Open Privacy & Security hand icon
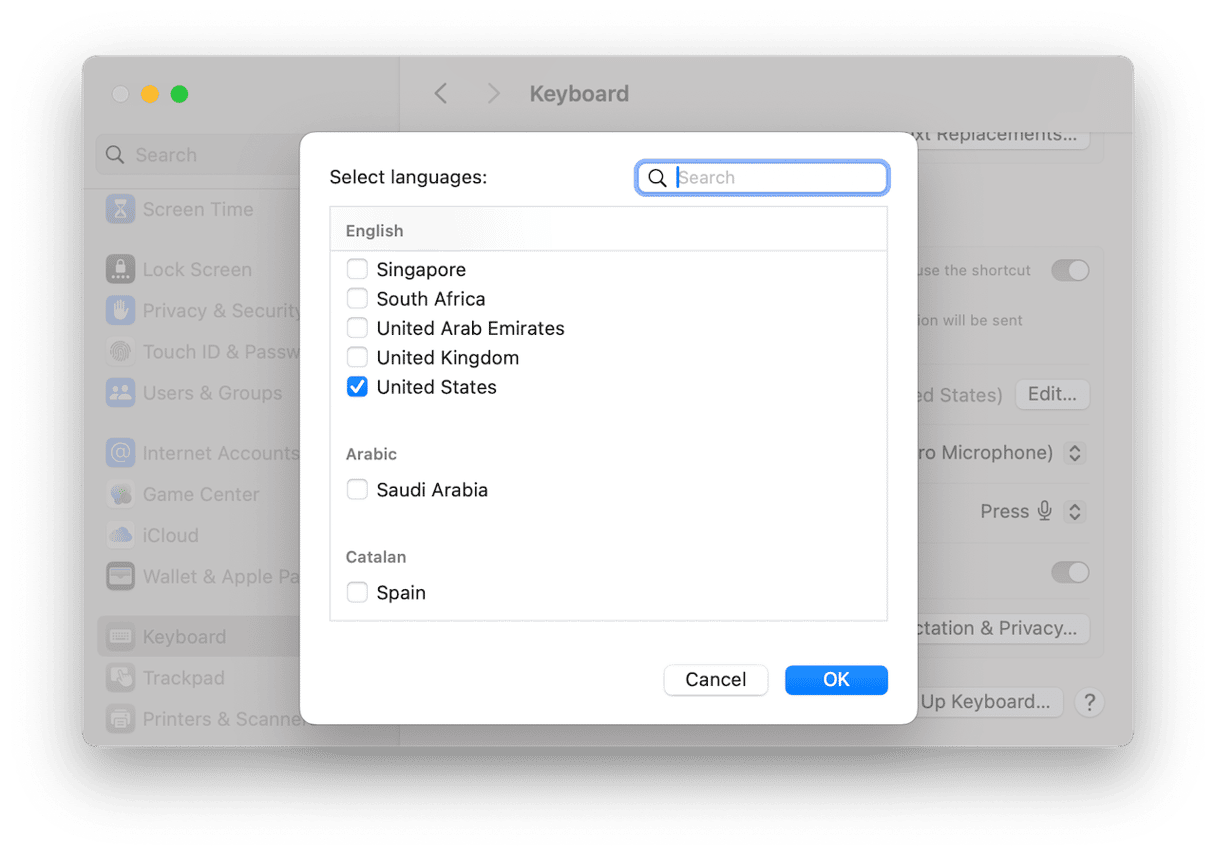1216x855 pixels. (121, 310)
